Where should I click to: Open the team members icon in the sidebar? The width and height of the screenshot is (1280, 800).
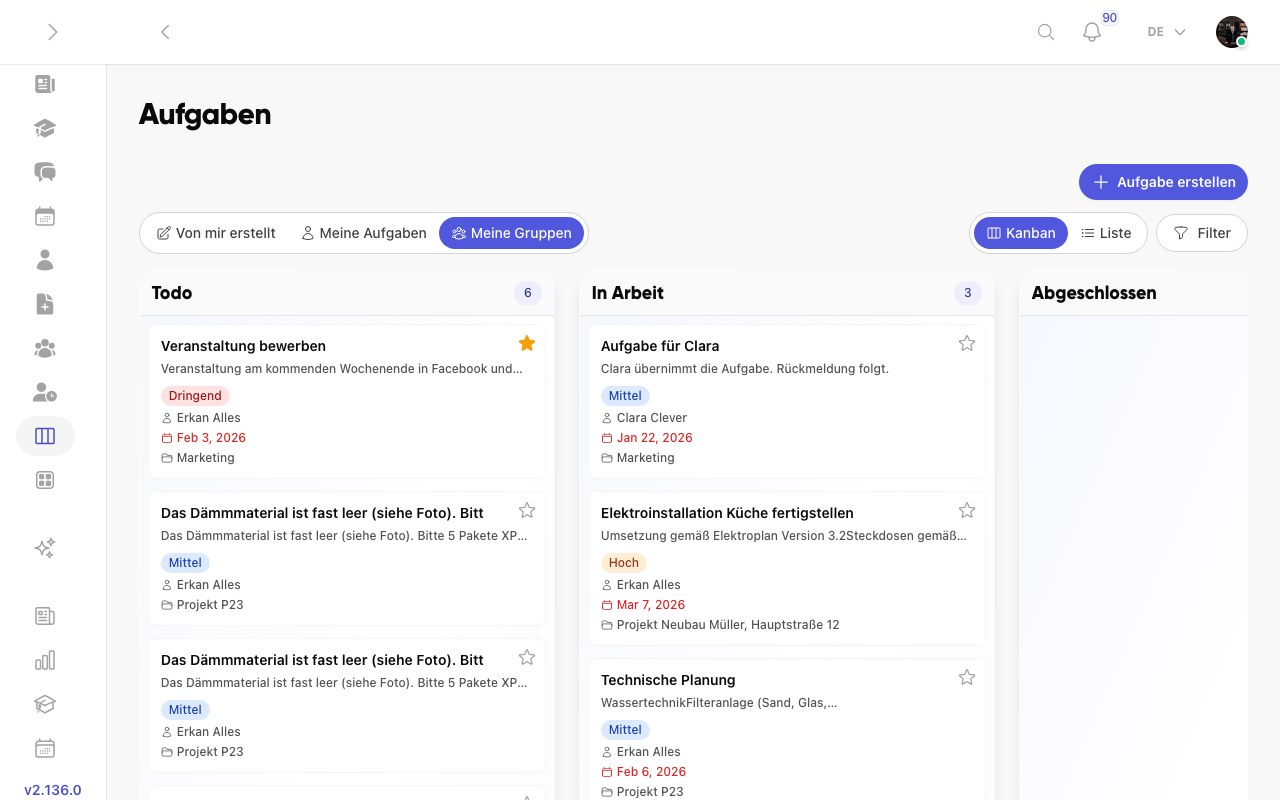coord(44,348)
